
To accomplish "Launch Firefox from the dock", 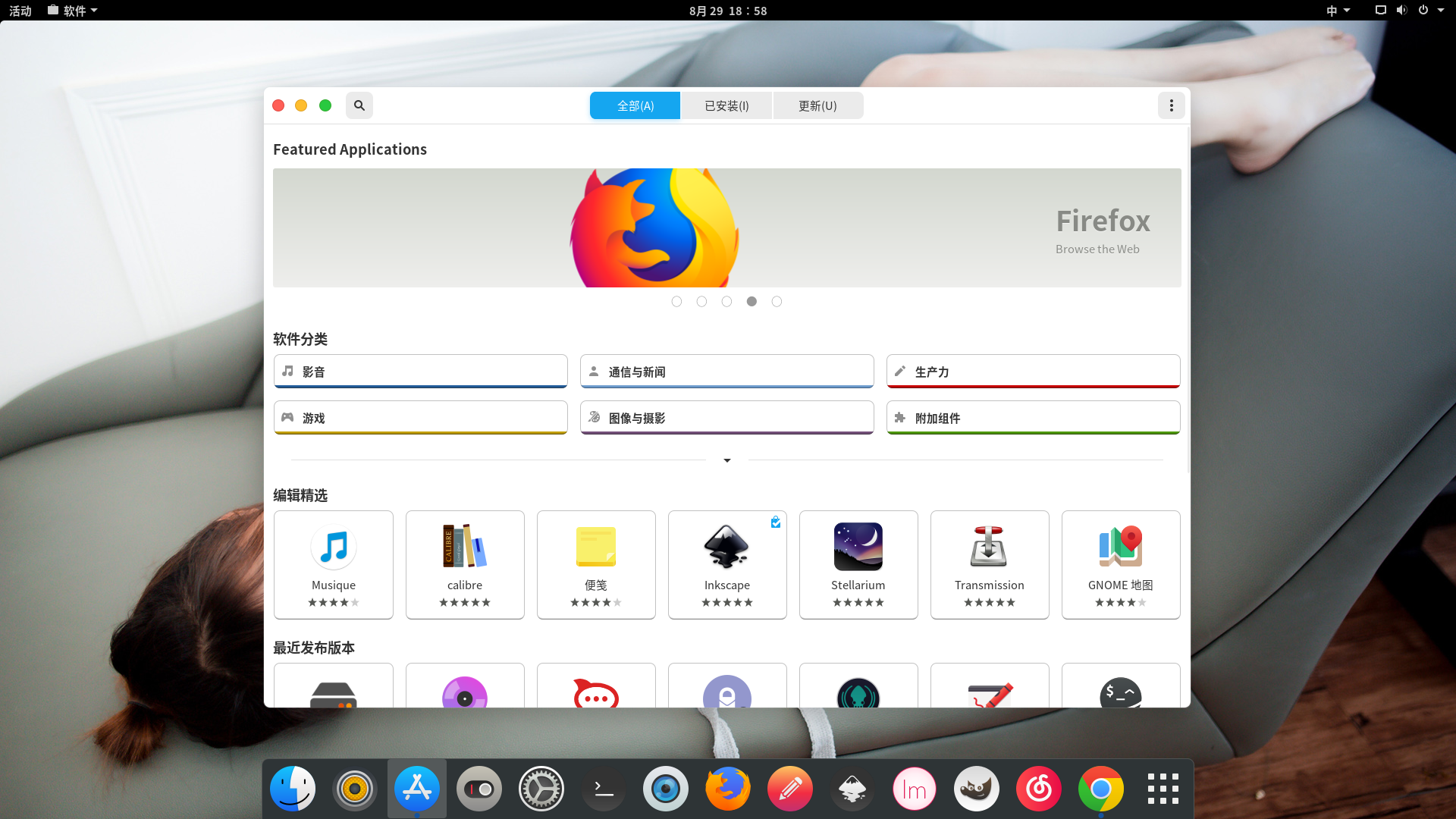I will pos(728,789).
